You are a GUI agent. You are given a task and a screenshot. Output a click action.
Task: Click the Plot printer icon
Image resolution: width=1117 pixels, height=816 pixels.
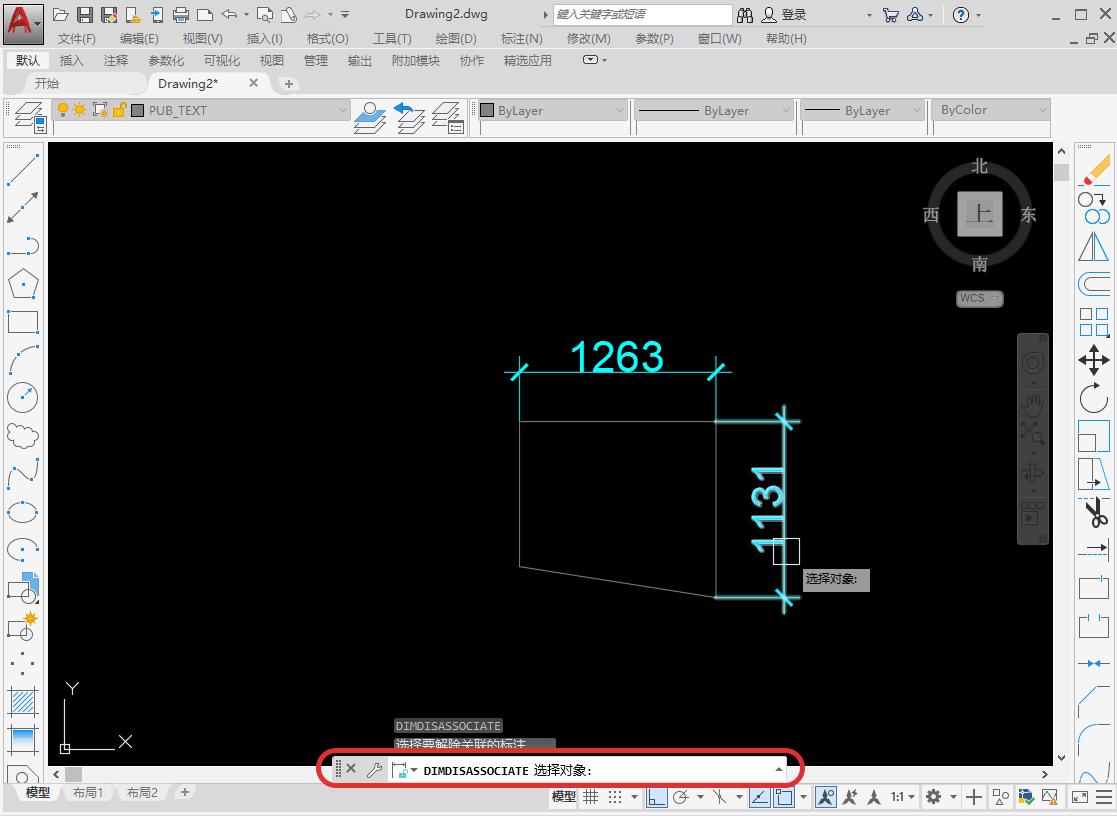pos(181,15)
